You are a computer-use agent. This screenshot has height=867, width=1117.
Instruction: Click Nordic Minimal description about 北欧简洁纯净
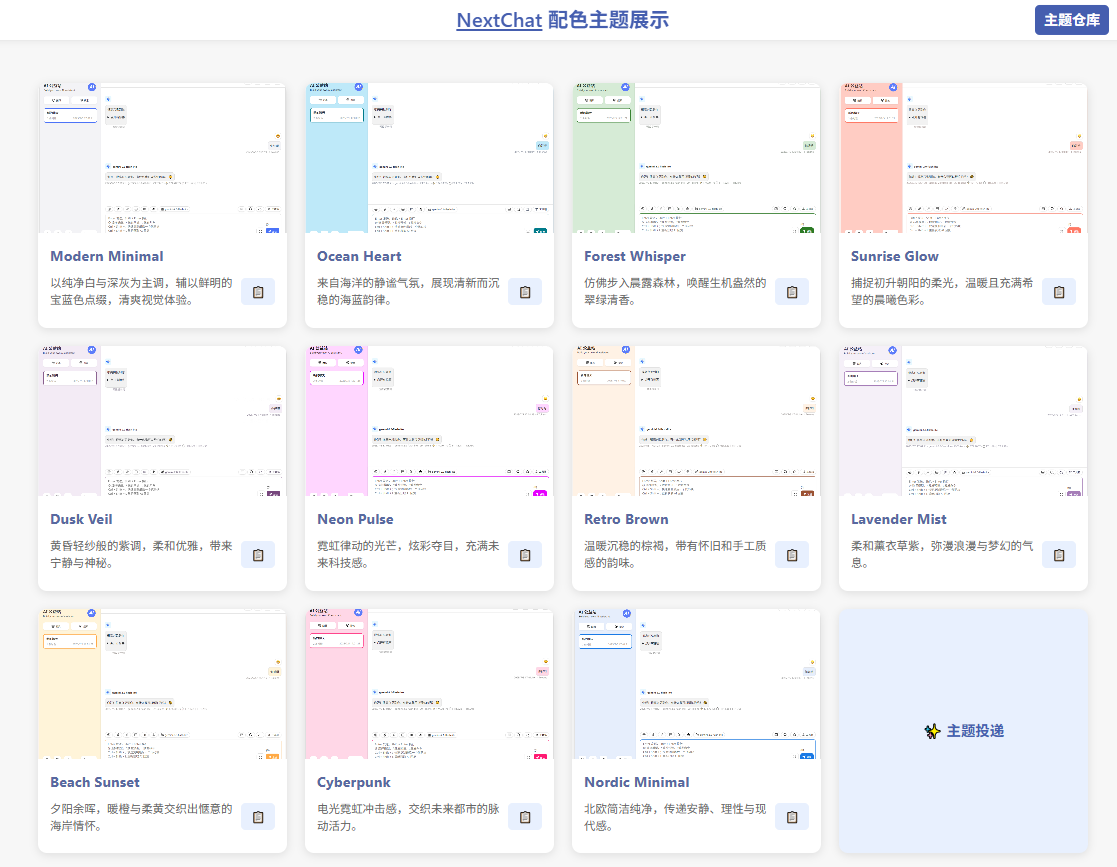675,817
